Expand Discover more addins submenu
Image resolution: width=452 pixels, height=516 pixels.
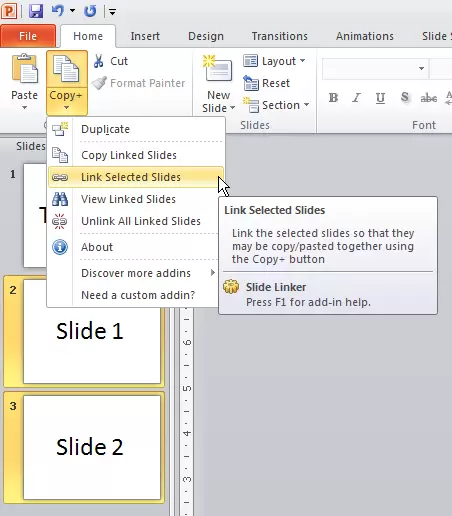[136, 273]
